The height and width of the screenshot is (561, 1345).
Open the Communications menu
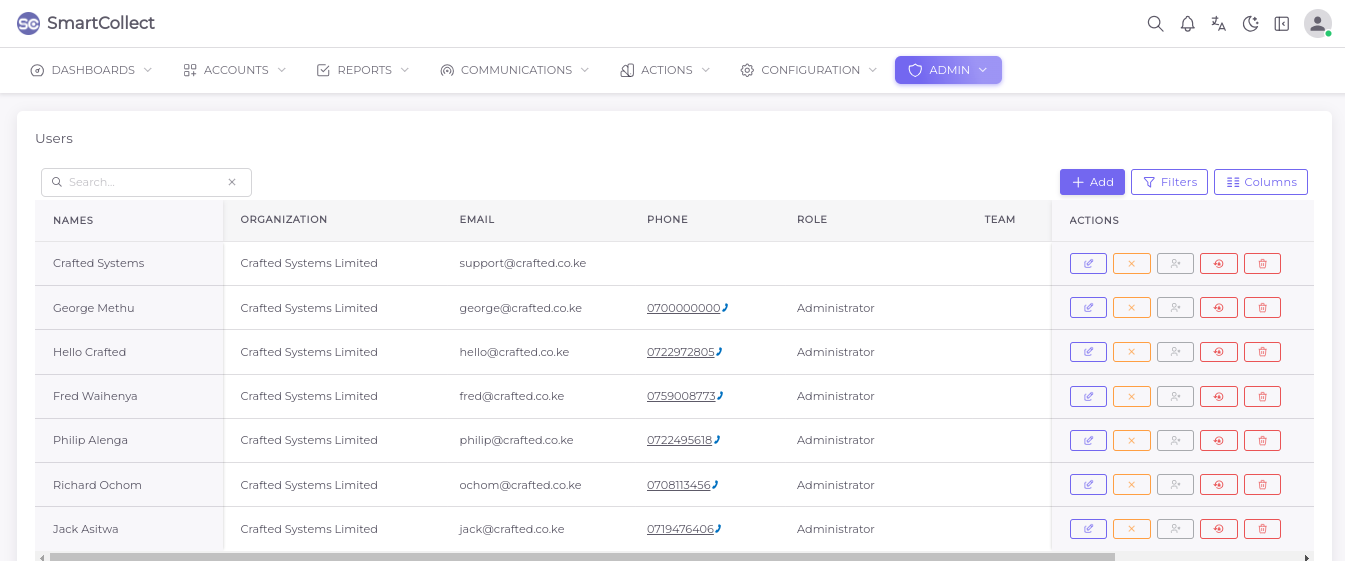[515, 70]
